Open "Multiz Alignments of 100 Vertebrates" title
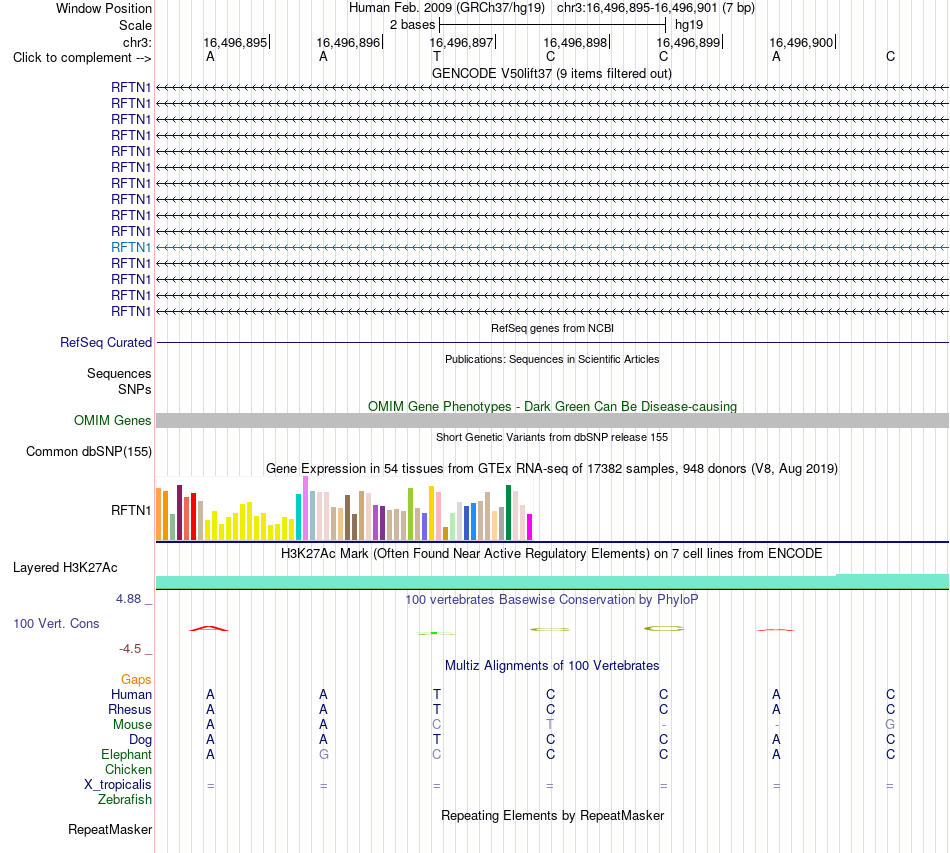This screenshot has height=853, width=950. [552, 666]
